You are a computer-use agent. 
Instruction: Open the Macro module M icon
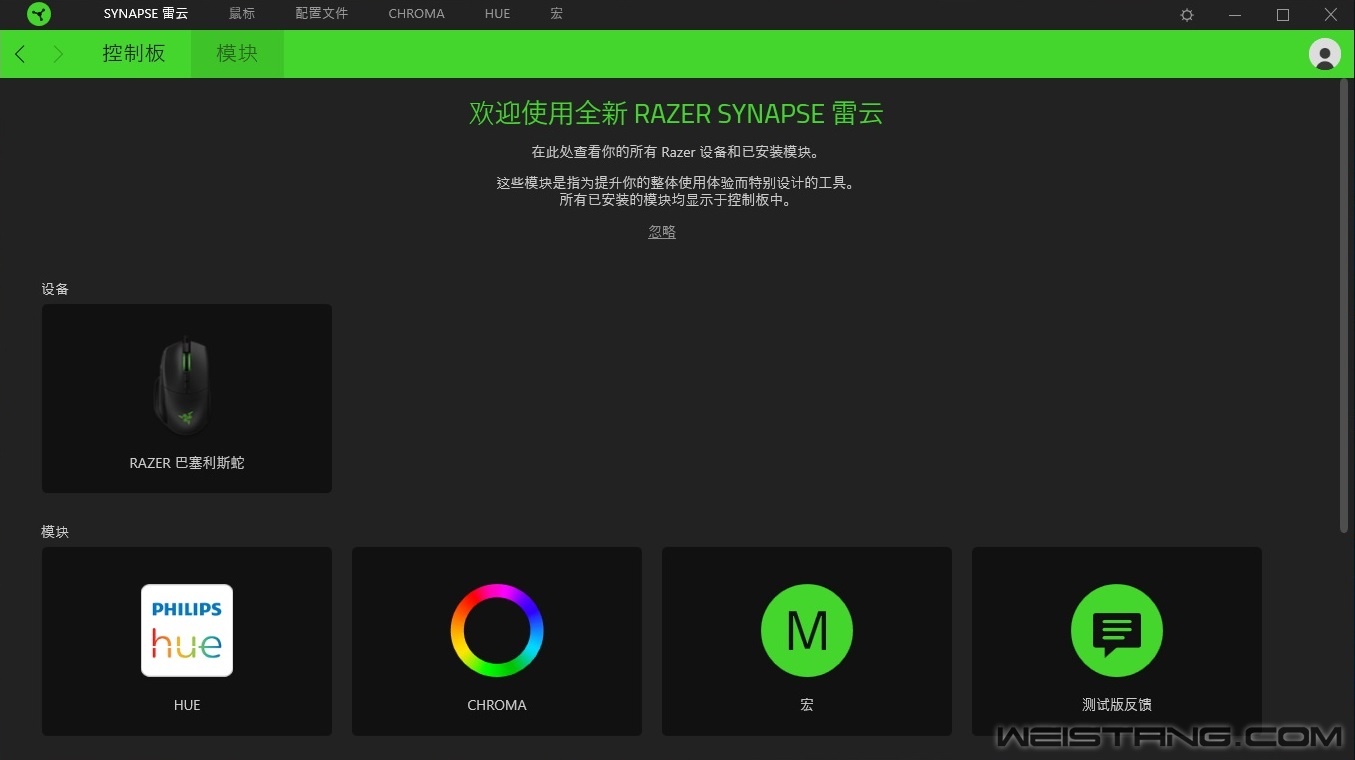(x=807, y=630)
